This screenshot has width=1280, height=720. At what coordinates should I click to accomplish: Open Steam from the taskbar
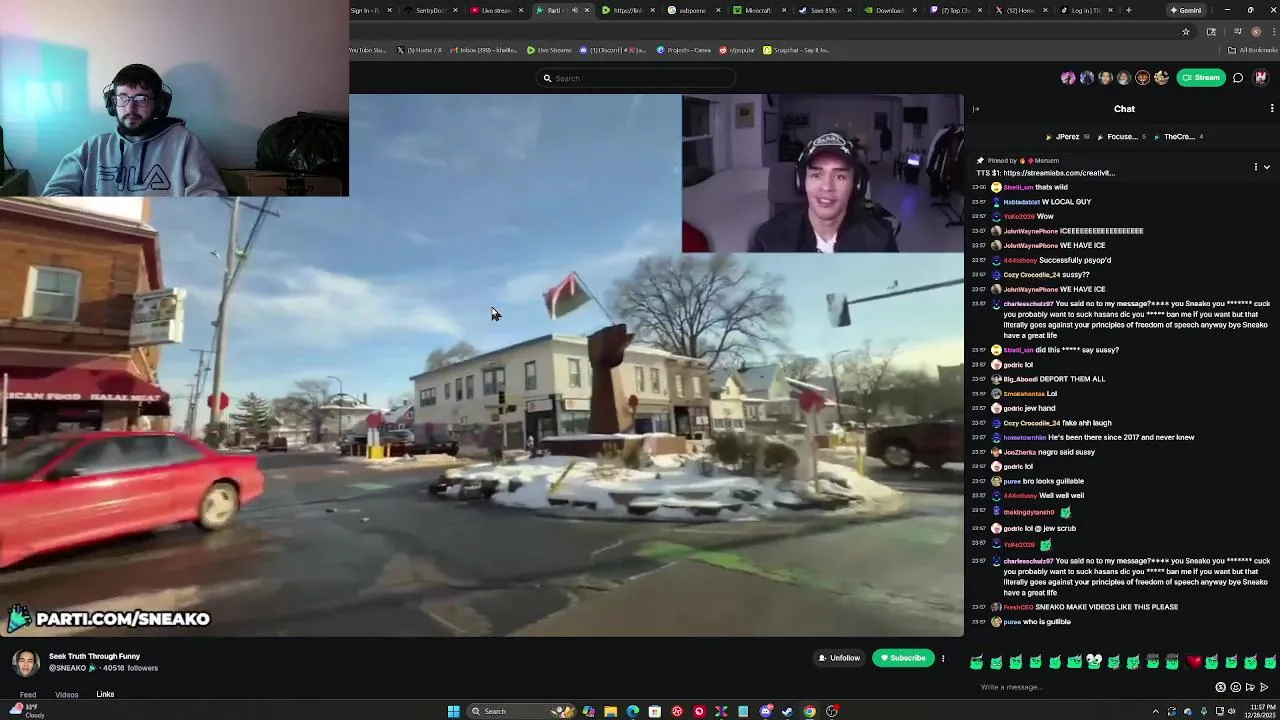click(x=787, y=711)
